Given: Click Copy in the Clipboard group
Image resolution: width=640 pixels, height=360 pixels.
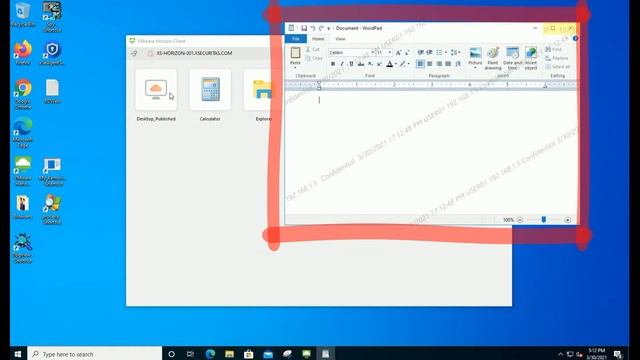Looking at the screenshot, I should (314, 58).
